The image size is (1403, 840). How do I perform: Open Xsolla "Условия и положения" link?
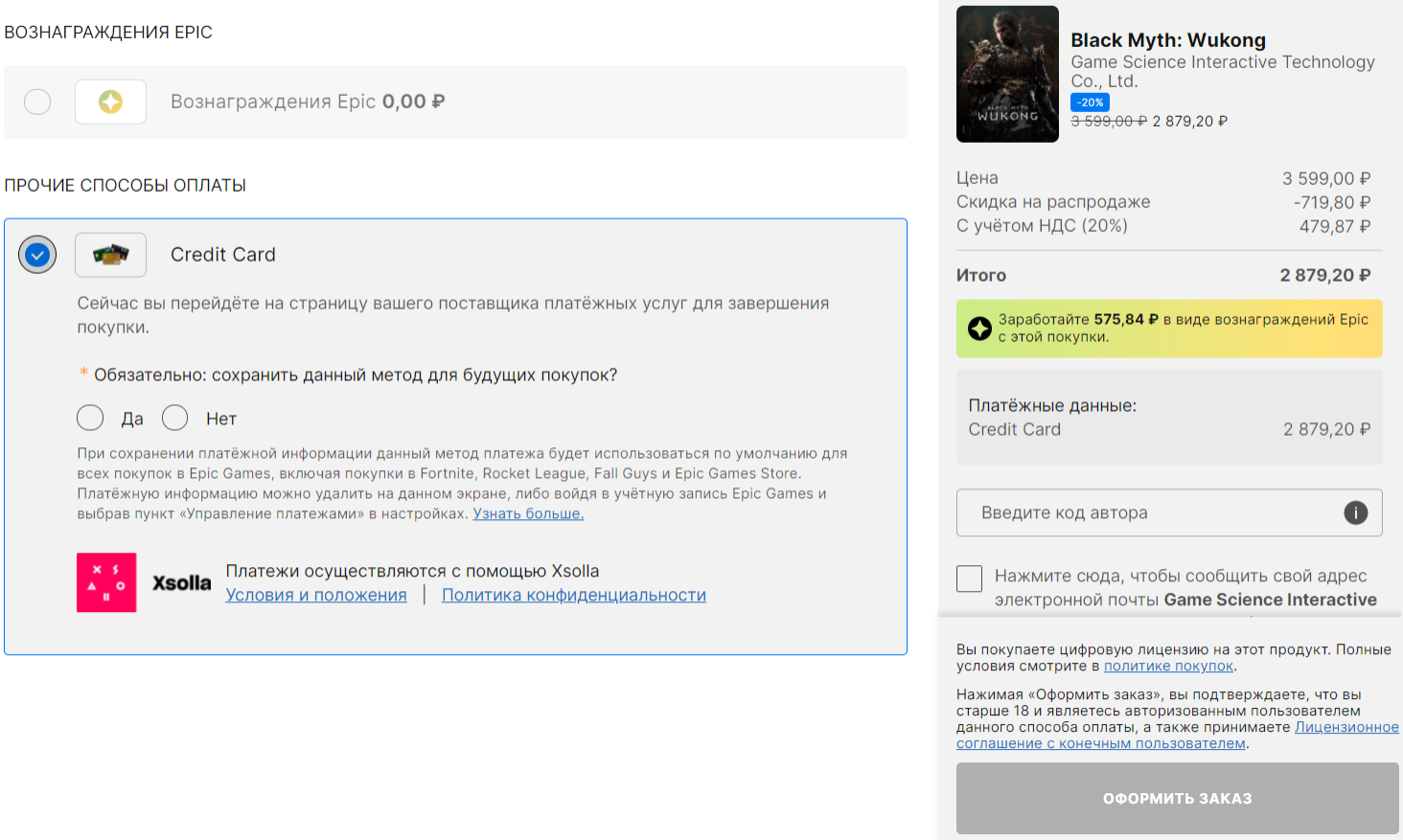pyautogui.click(x=316, y=595)
